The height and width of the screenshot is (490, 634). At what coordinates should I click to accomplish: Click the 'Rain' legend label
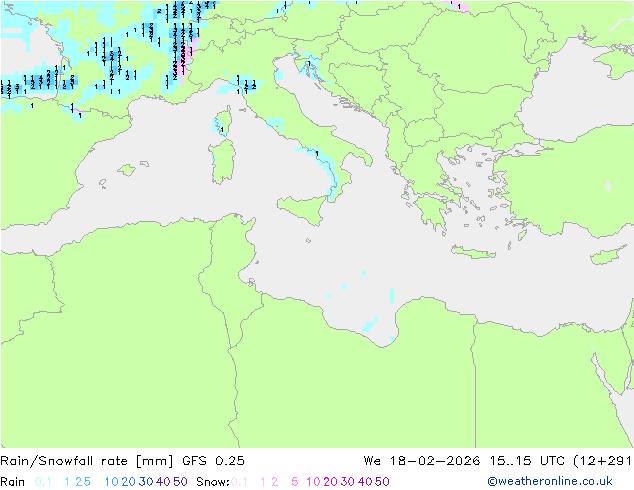[x=13, y=482]
